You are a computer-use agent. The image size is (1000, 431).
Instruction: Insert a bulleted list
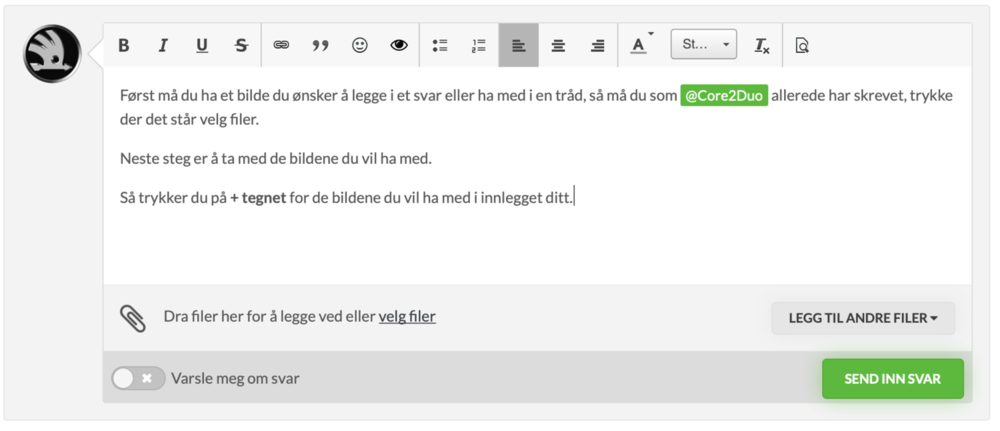click(x=439, y=45)
